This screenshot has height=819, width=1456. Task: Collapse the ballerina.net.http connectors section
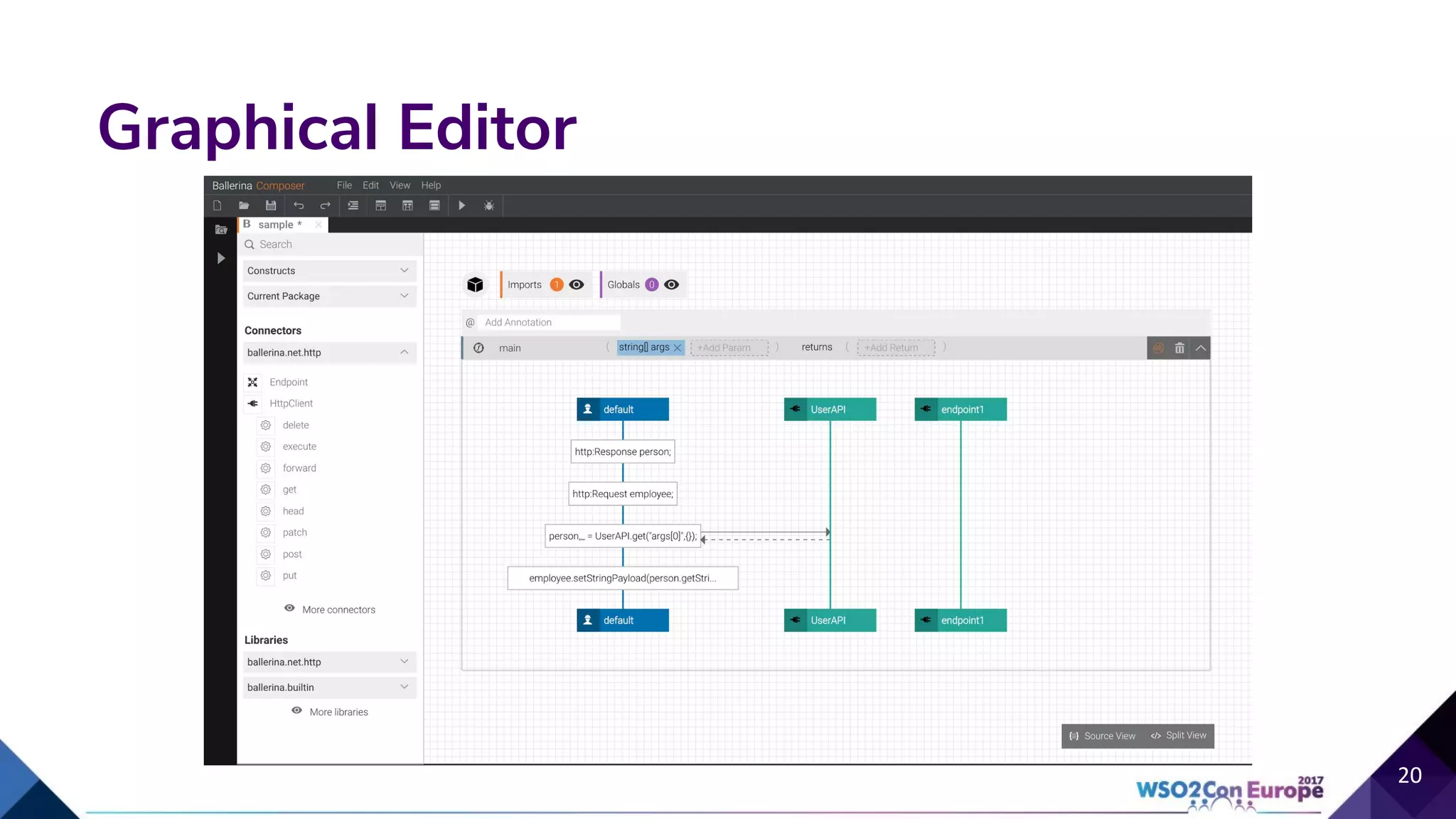pos(330,353)
